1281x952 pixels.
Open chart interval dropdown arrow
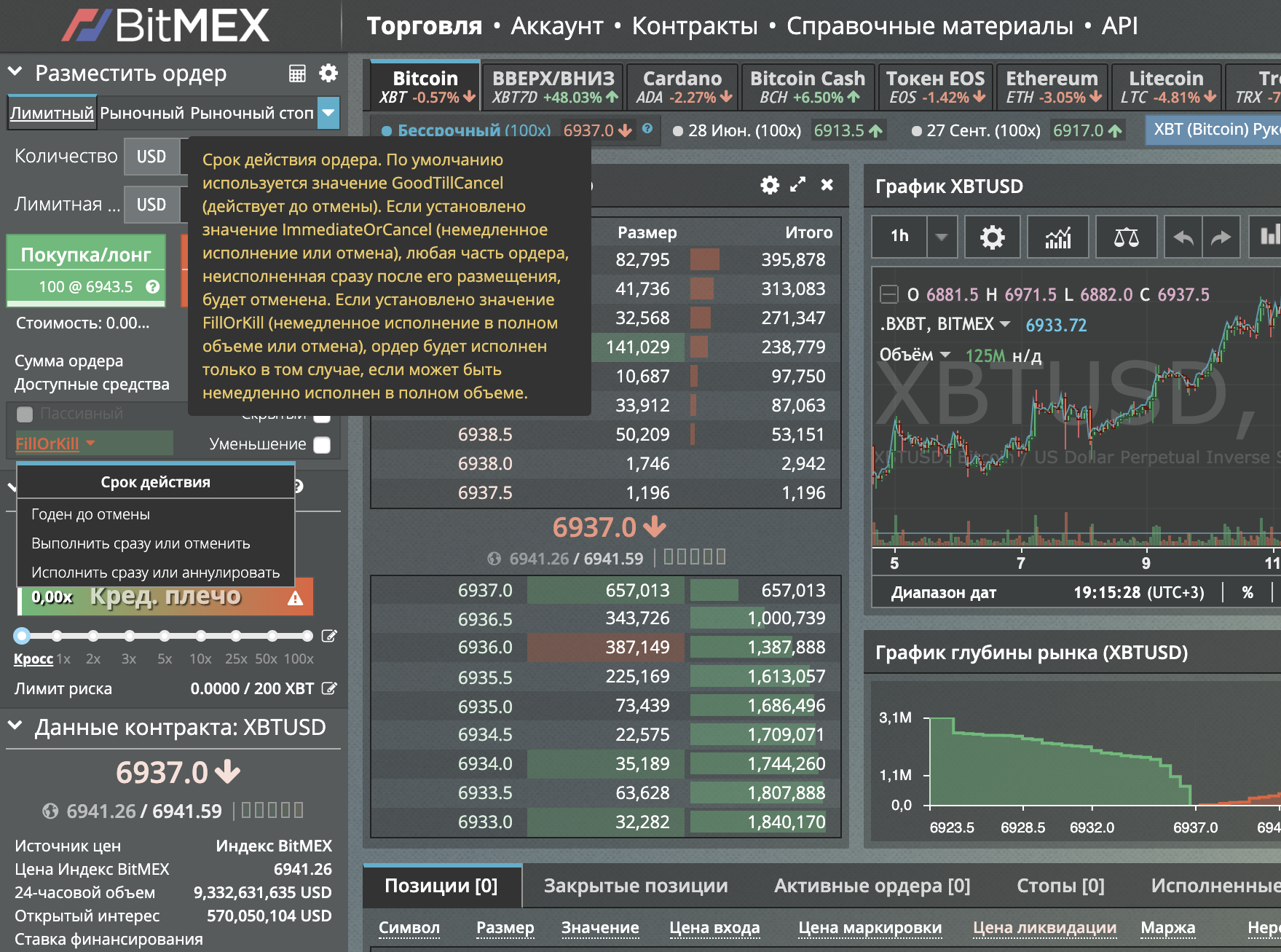[x=942, y=237]
